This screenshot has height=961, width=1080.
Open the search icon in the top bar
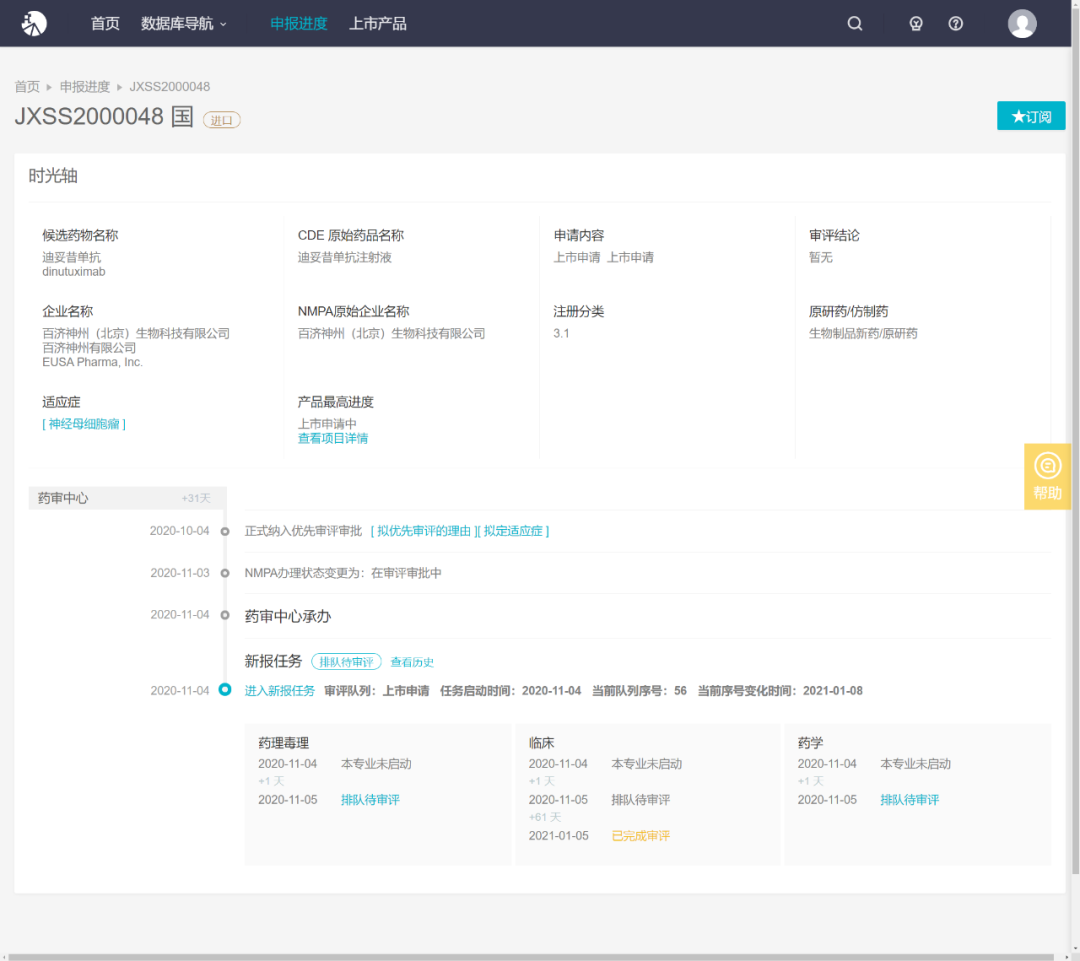[x=855, y=23]
